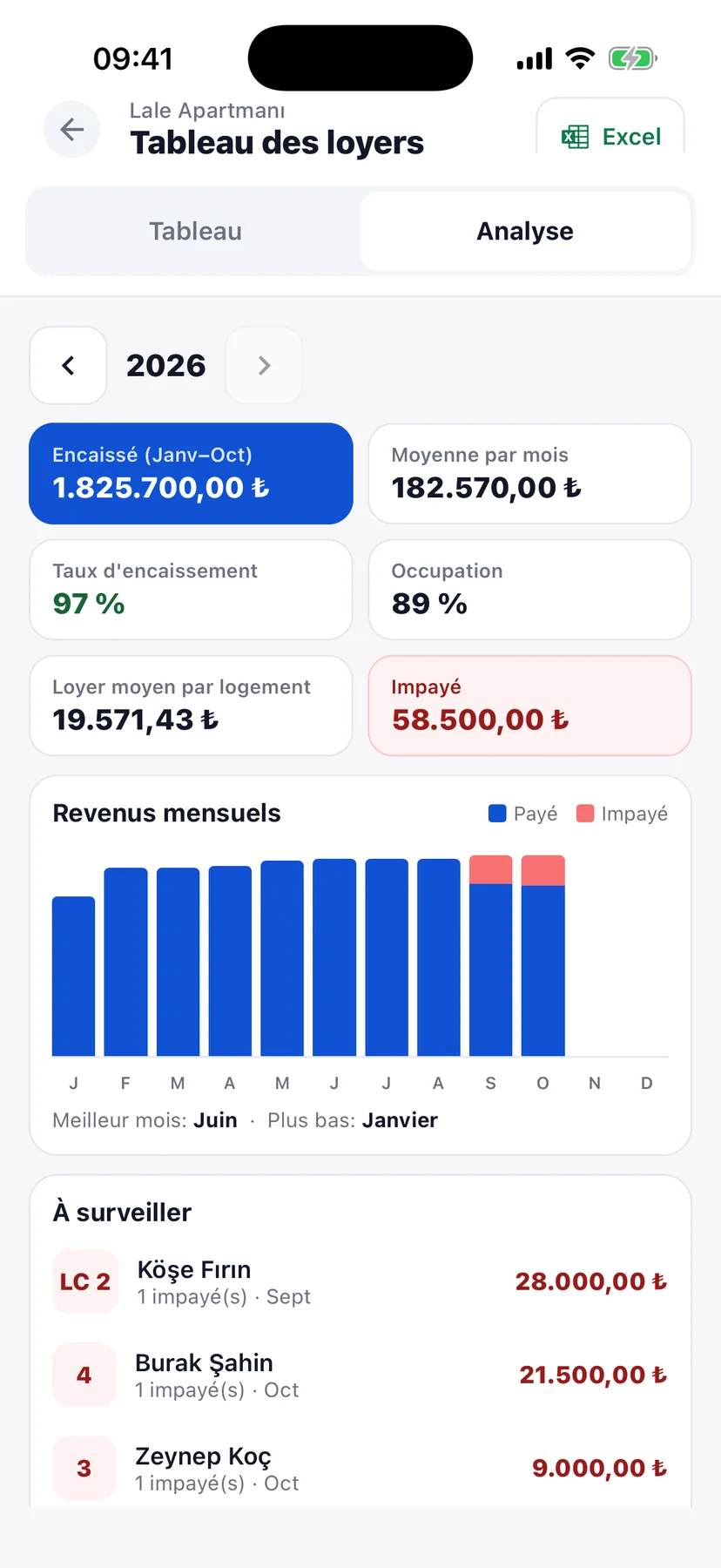Switch to the Tableau tab
This screenshot has width=721, height=1568.
tap(195, 231)
